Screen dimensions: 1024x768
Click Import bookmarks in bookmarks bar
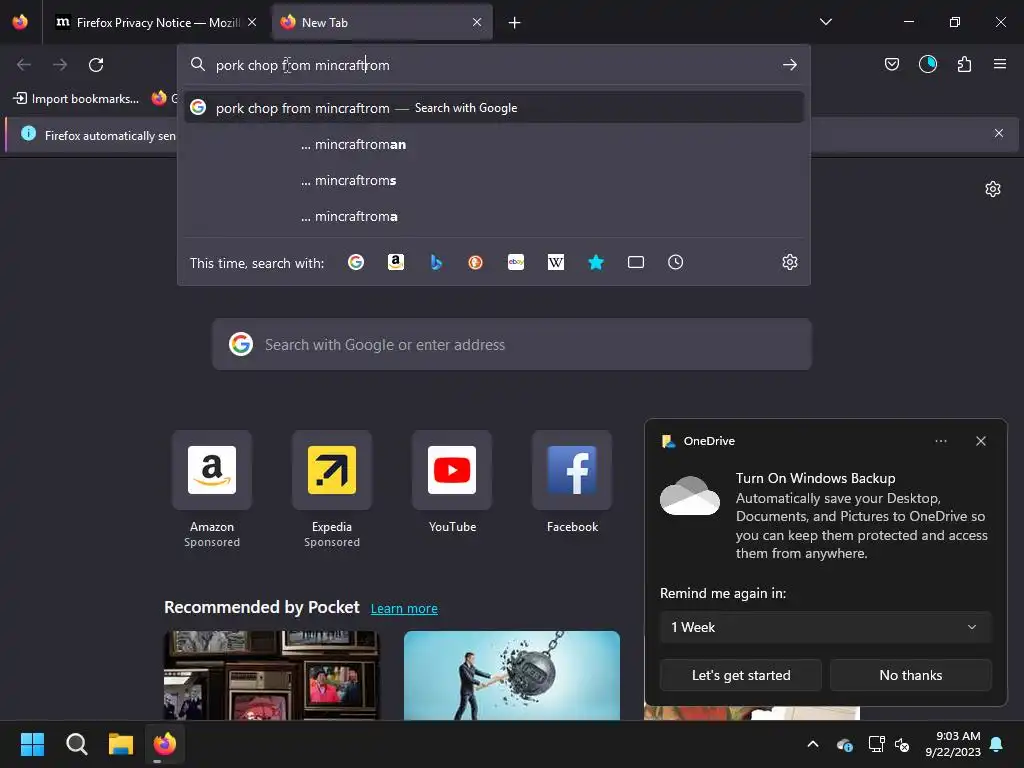[76, 99]
